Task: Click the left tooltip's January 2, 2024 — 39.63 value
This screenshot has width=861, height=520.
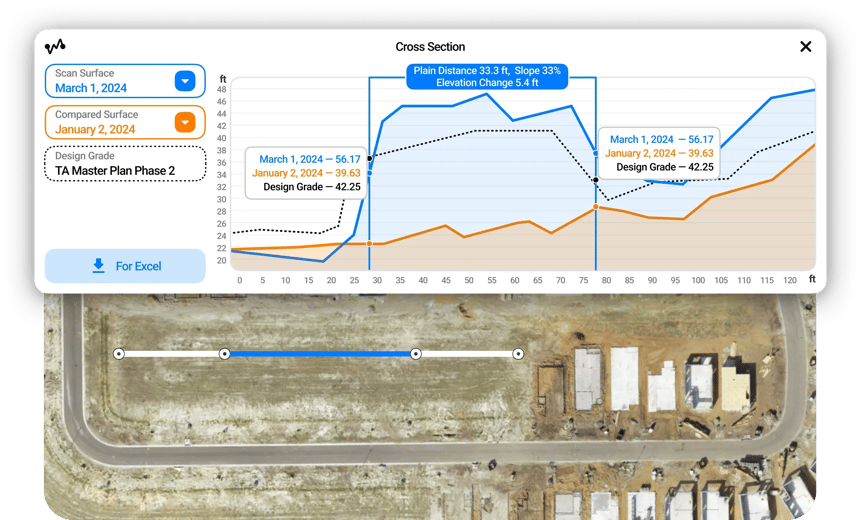Action: point(306,173)
